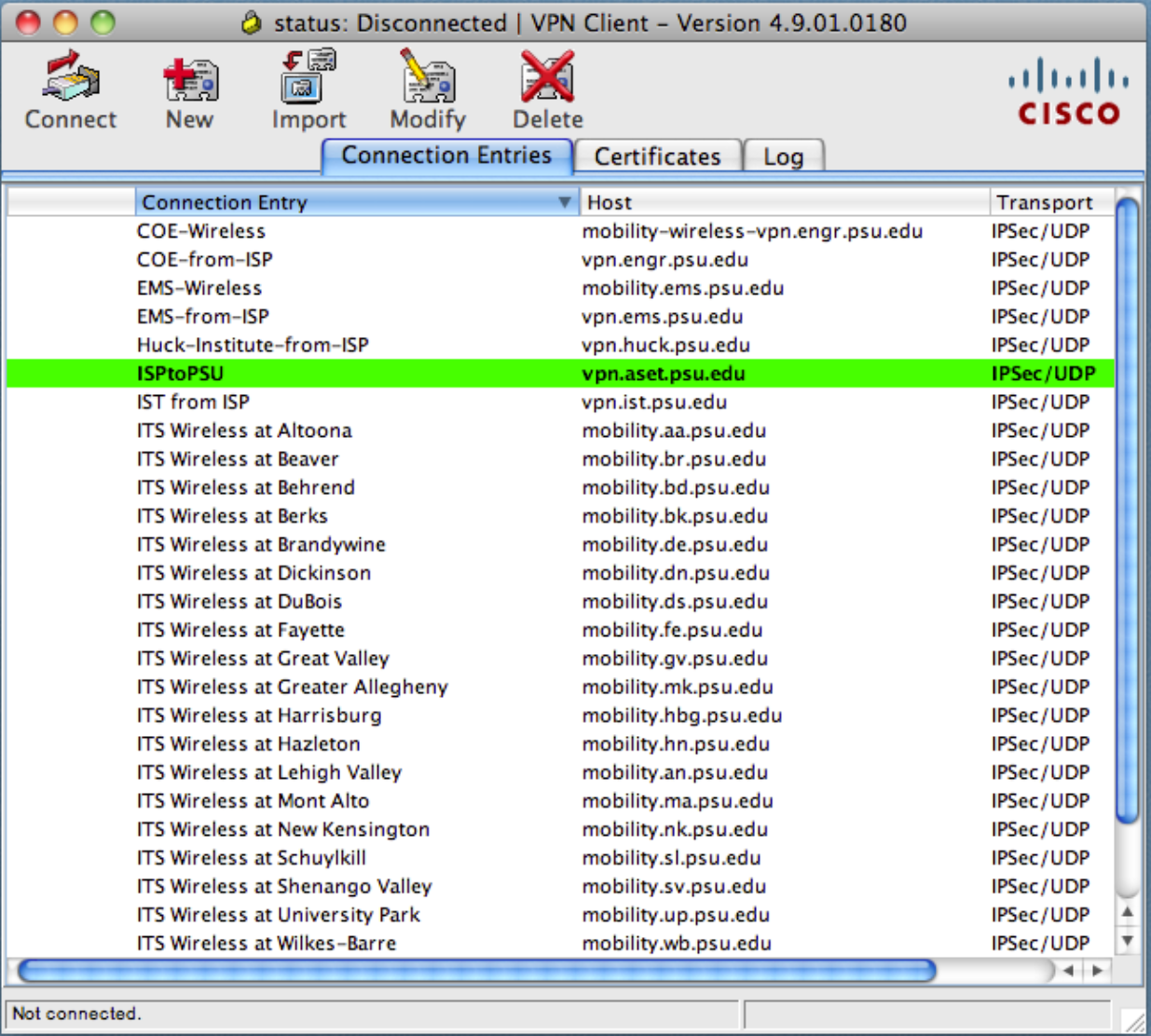1151x1036 pixels.
Task: Click the Not connected status text
Action: coord(76,1014)
